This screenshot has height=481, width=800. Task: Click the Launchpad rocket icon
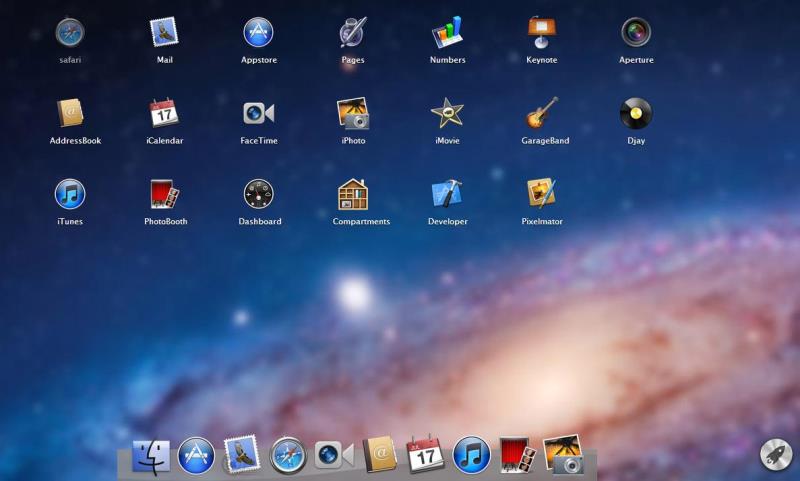click(775, 454)
